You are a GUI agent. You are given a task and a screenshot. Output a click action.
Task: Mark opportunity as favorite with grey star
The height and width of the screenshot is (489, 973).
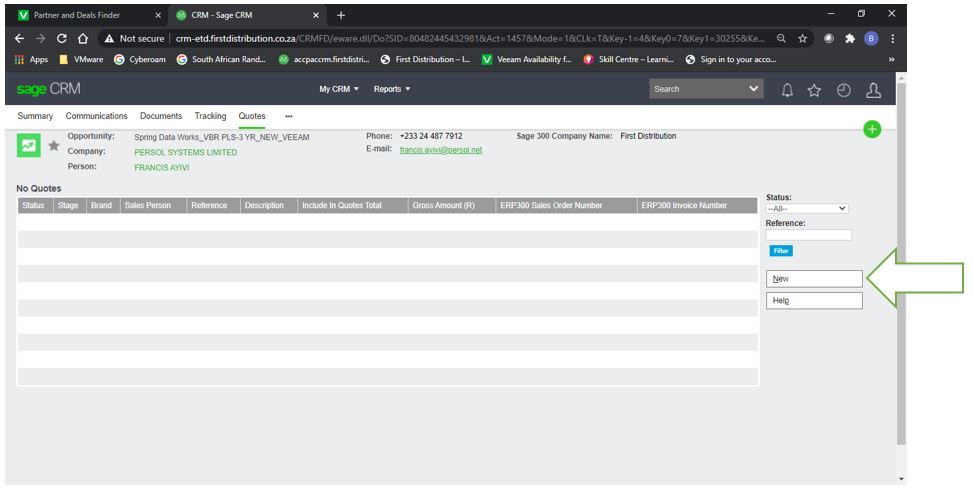pyautogui.click(x=53, y=145)
